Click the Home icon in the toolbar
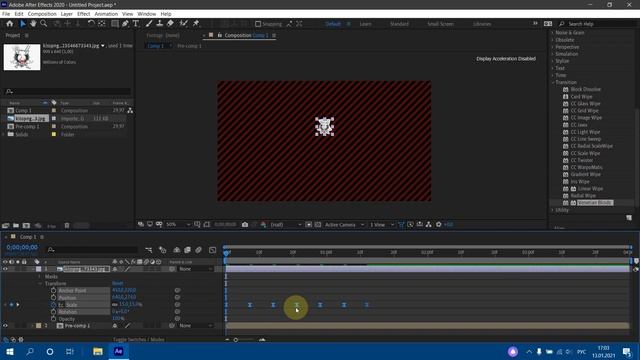This screenshot has height=360, width=640. coord(10,24)
